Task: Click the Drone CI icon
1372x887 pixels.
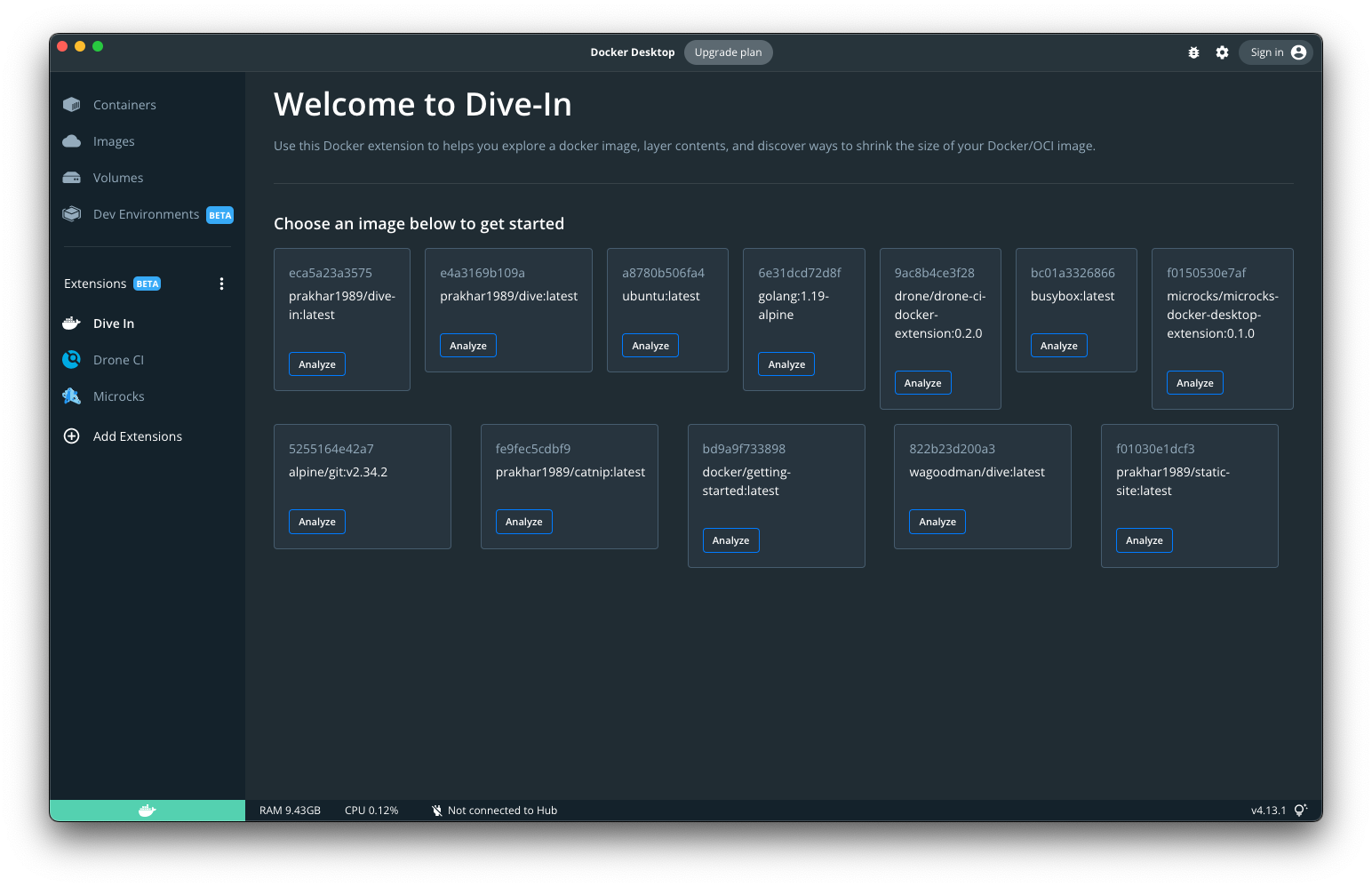Action: [72, 360]
